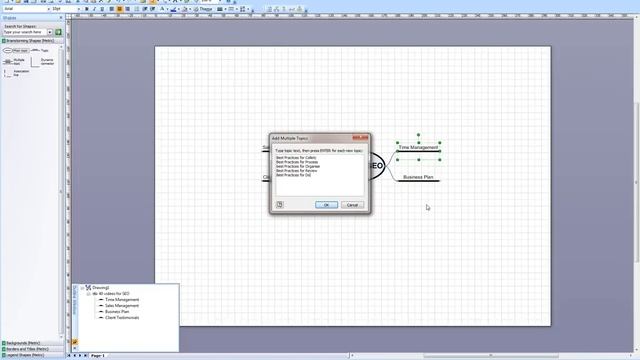This screenshot has width=640, height=360.
Task: Click the font color icon
Action: (162, 9)
